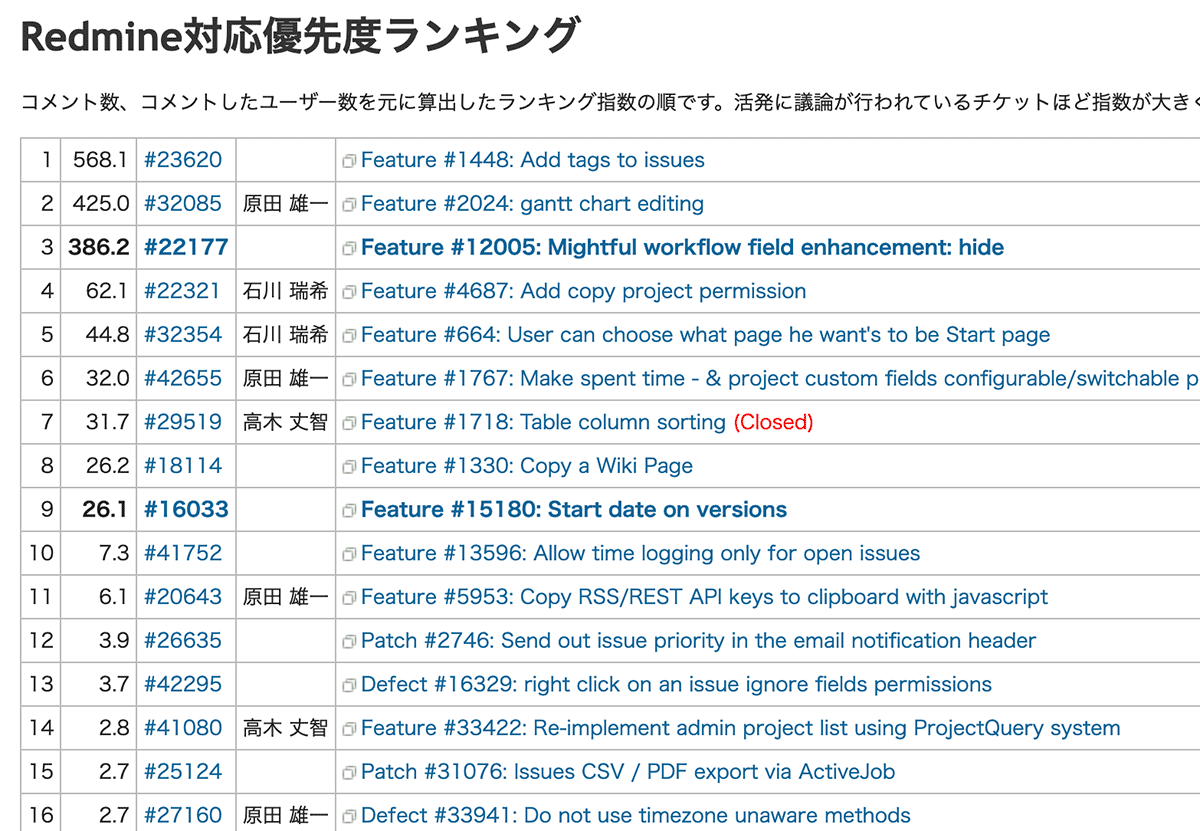Click assignee 石川 瑞希 in the #22321 row
Image resolution: width=1200 pixels, height=831 pixels.
tap(286, 291)
